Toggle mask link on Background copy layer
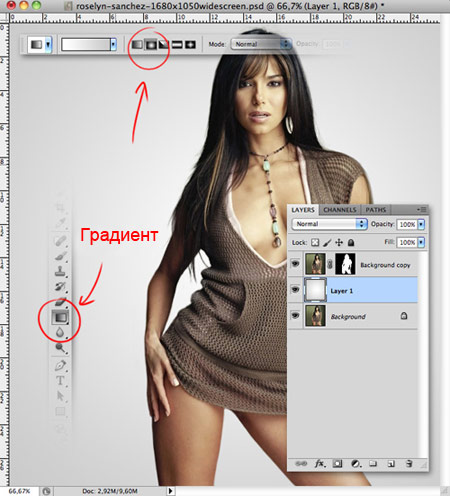Image resolution: width=450 pixels, height=496 pixels. 330,264
